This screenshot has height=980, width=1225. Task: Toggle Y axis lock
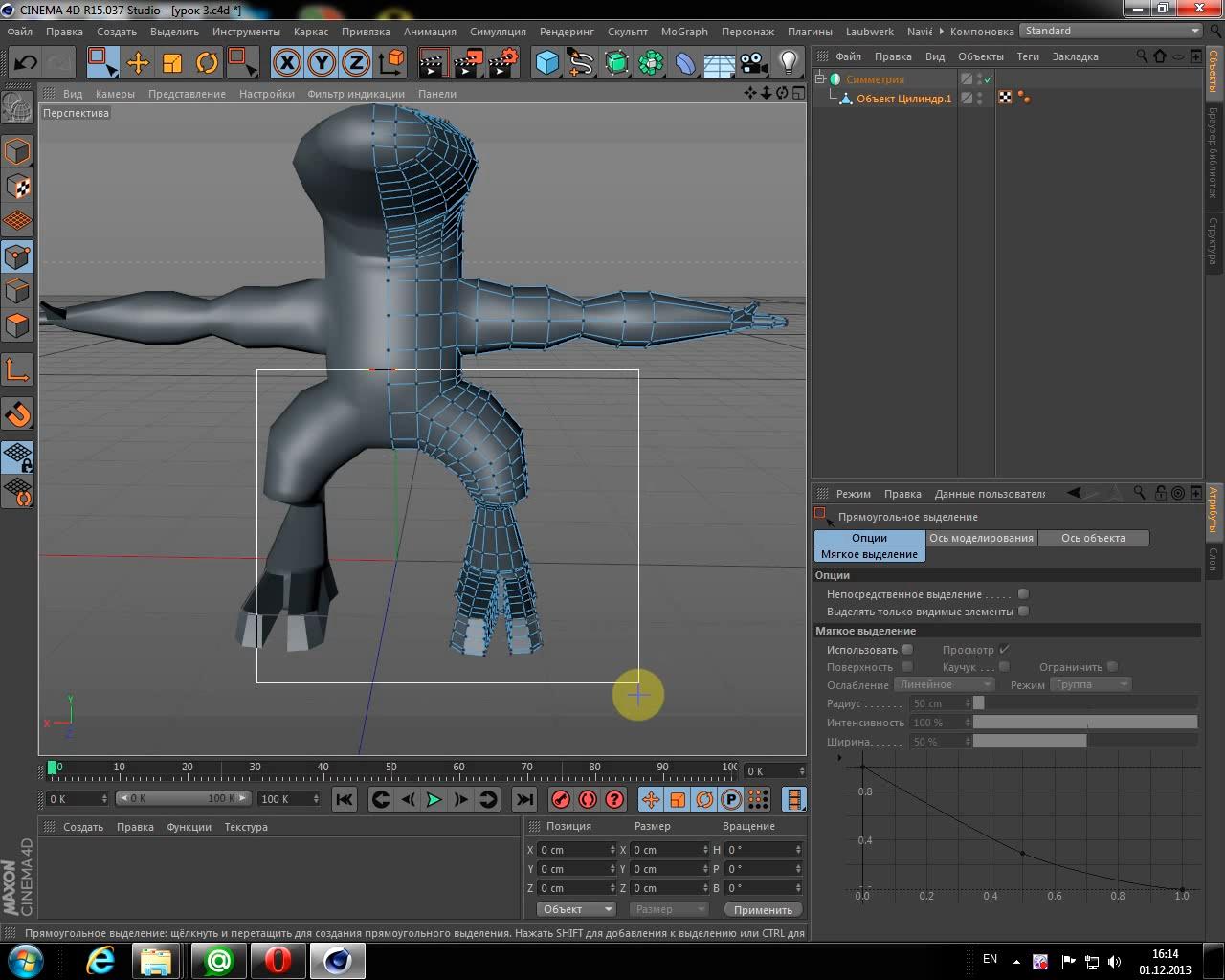(x=322, y=63)
